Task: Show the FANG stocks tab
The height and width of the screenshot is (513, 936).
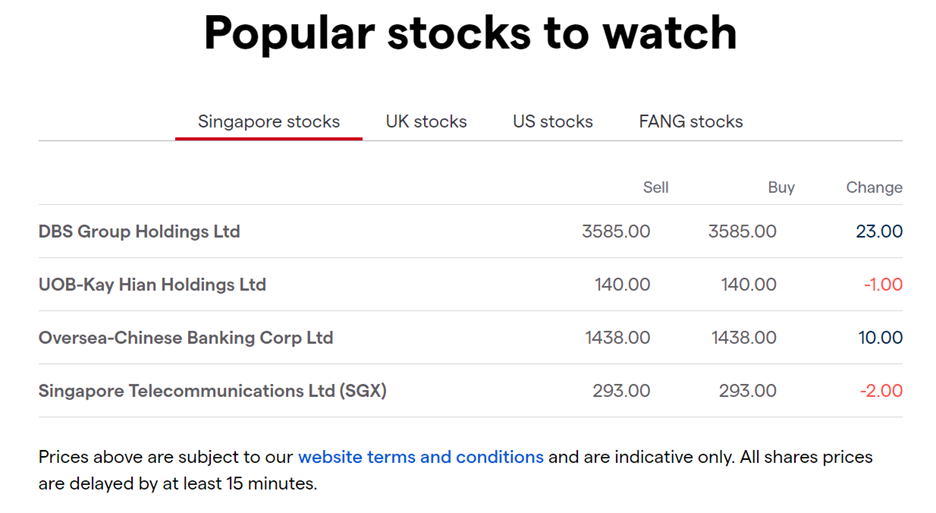Action: (691, 122)
